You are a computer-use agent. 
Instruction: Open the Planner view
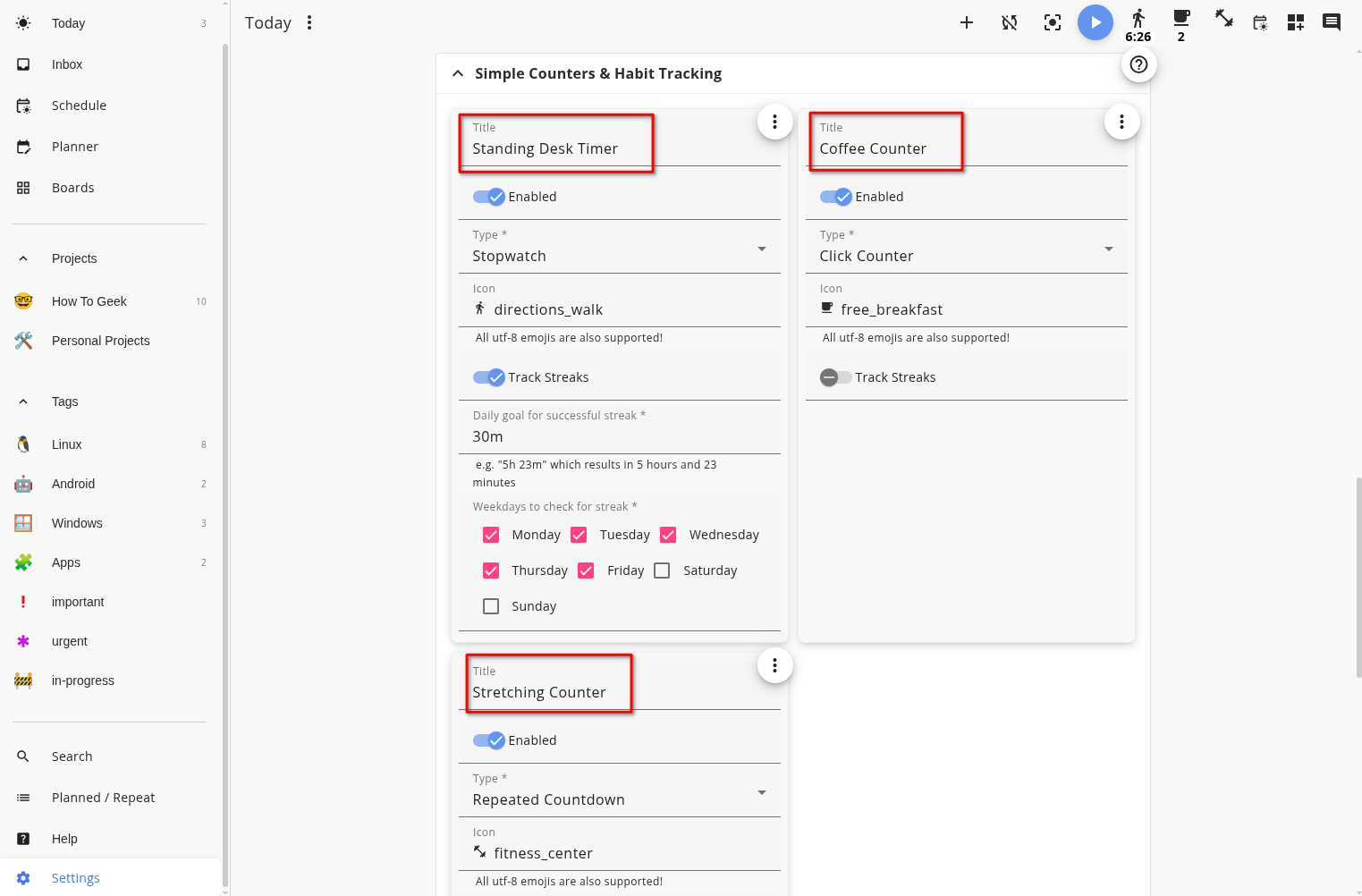[110, 147]
